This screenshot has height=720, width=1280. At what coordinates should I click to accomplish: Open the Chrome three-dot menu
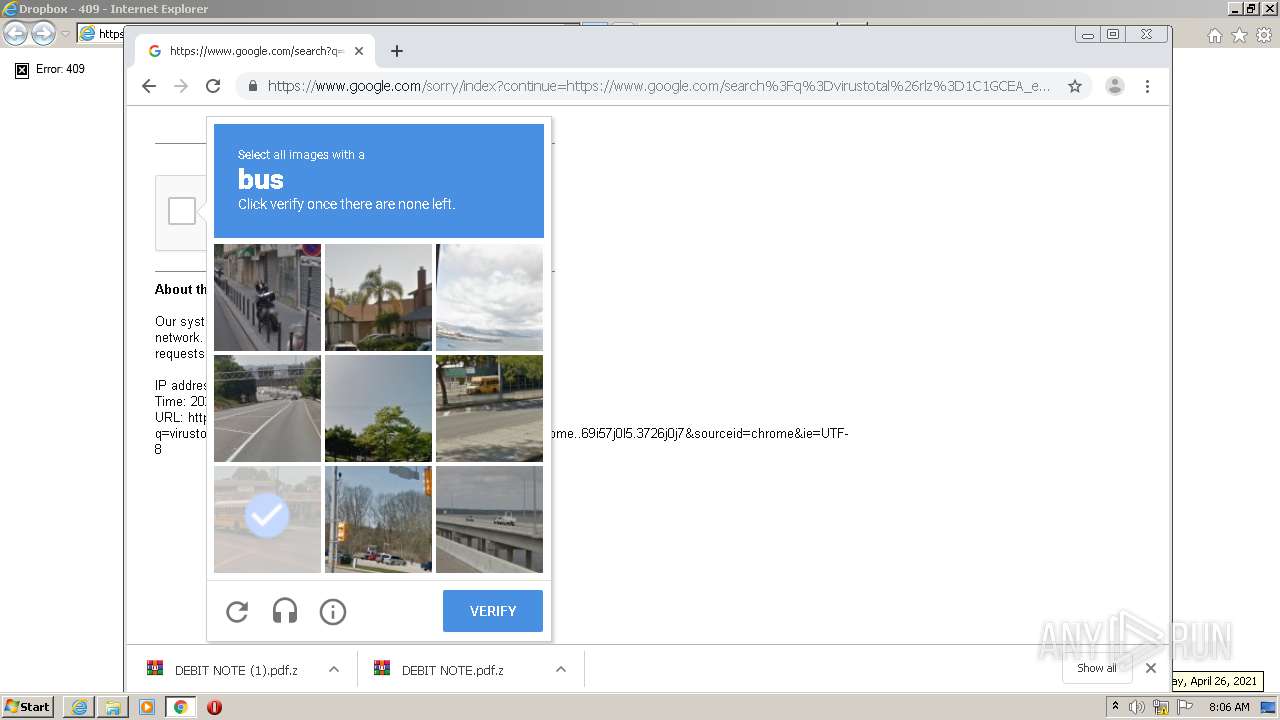[1147, 86]
